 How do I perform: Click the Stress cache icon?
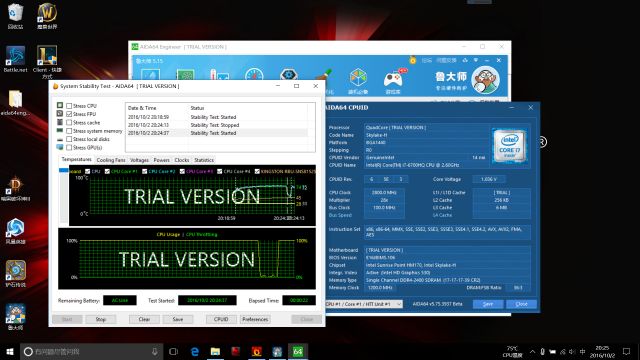(60, 122)
